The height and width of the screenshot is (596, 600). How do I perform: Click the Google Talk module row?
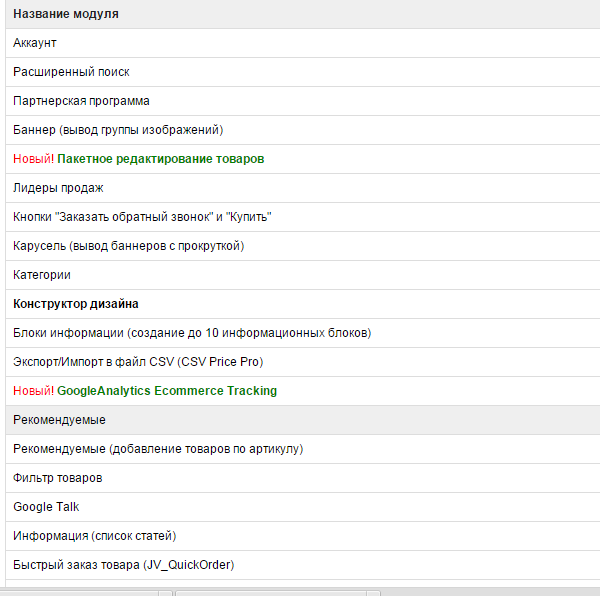pyautogui.click(x=303, y=507)
